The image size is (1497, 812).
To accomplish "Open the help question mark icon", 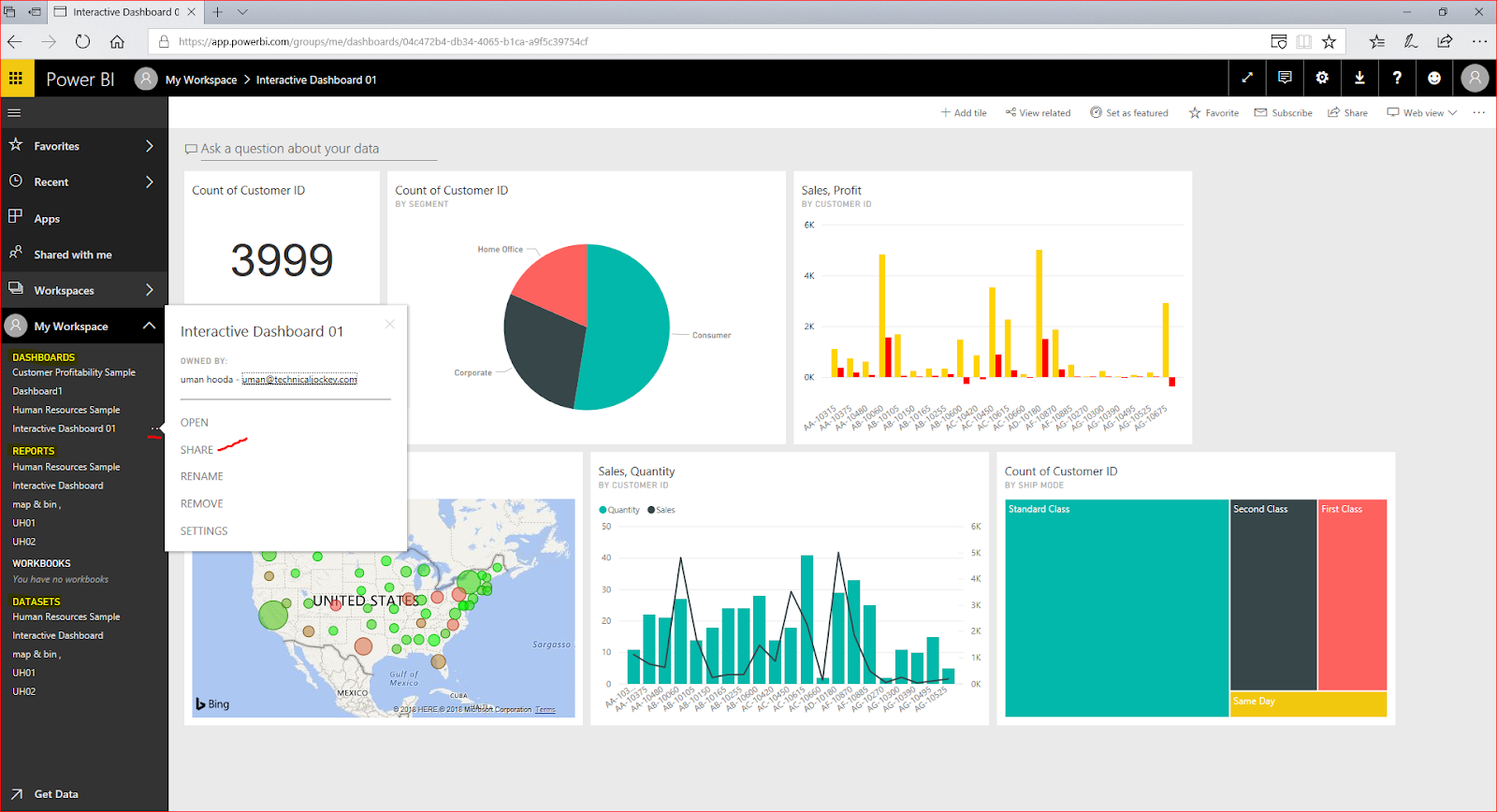I will tap(1397, 79).
